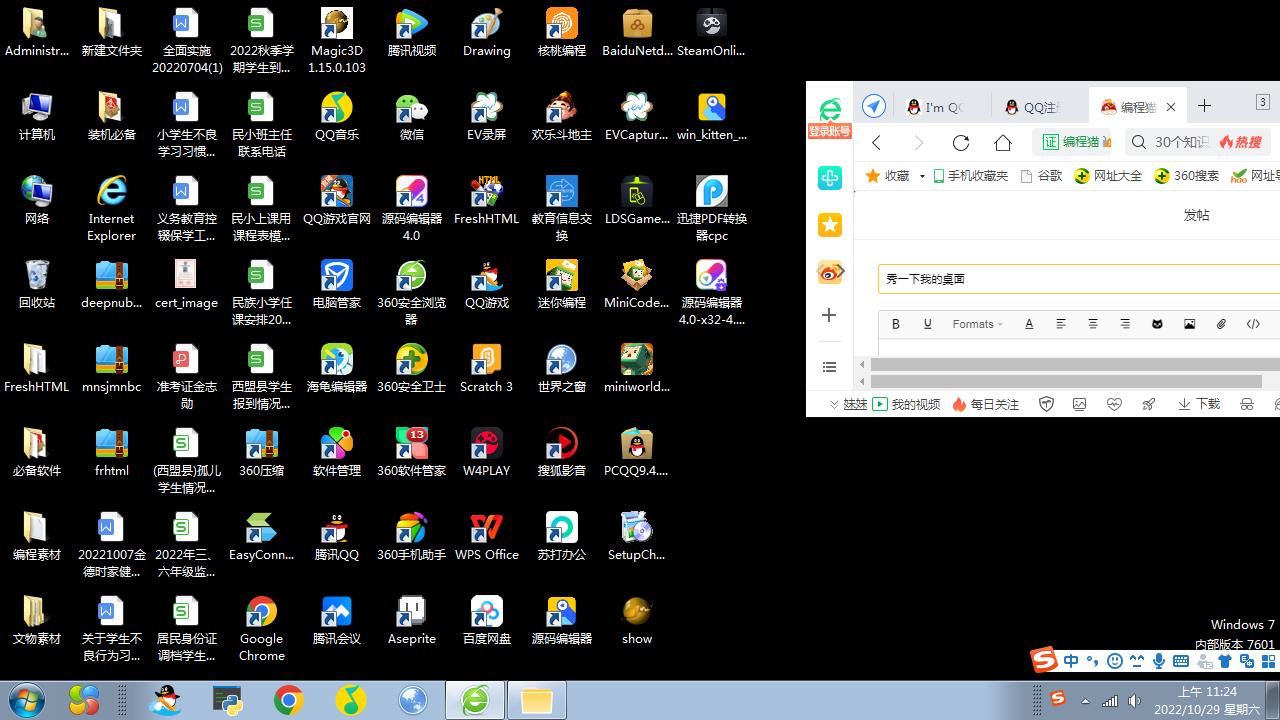Select the 腾讯QQ desktop icon

(336, 536)
